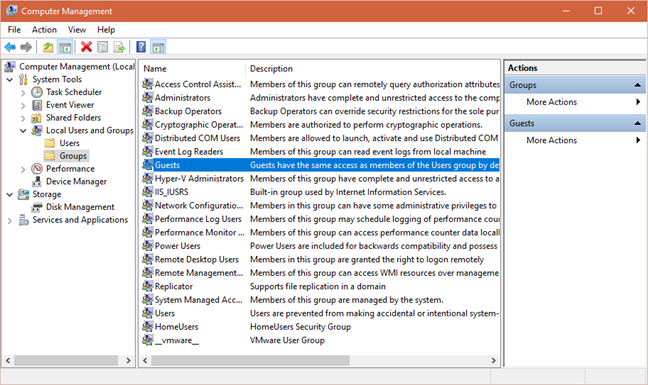This screenshot has height=385, width=648.
Task: Collapse the Groups section in Actions pane
Action: pyautogui.click(x=637, y=85)
